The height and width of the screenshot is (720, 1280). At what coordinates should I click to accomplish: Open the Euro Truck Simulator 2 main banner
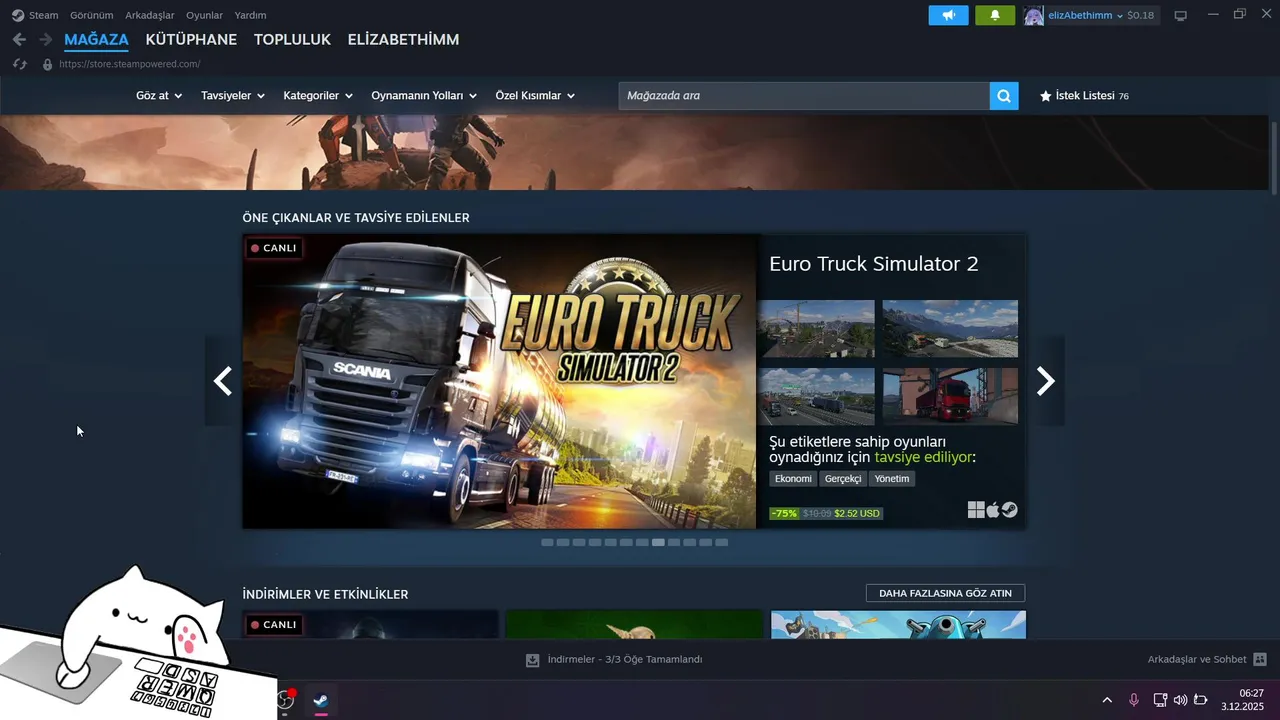[x=499, y=381]
